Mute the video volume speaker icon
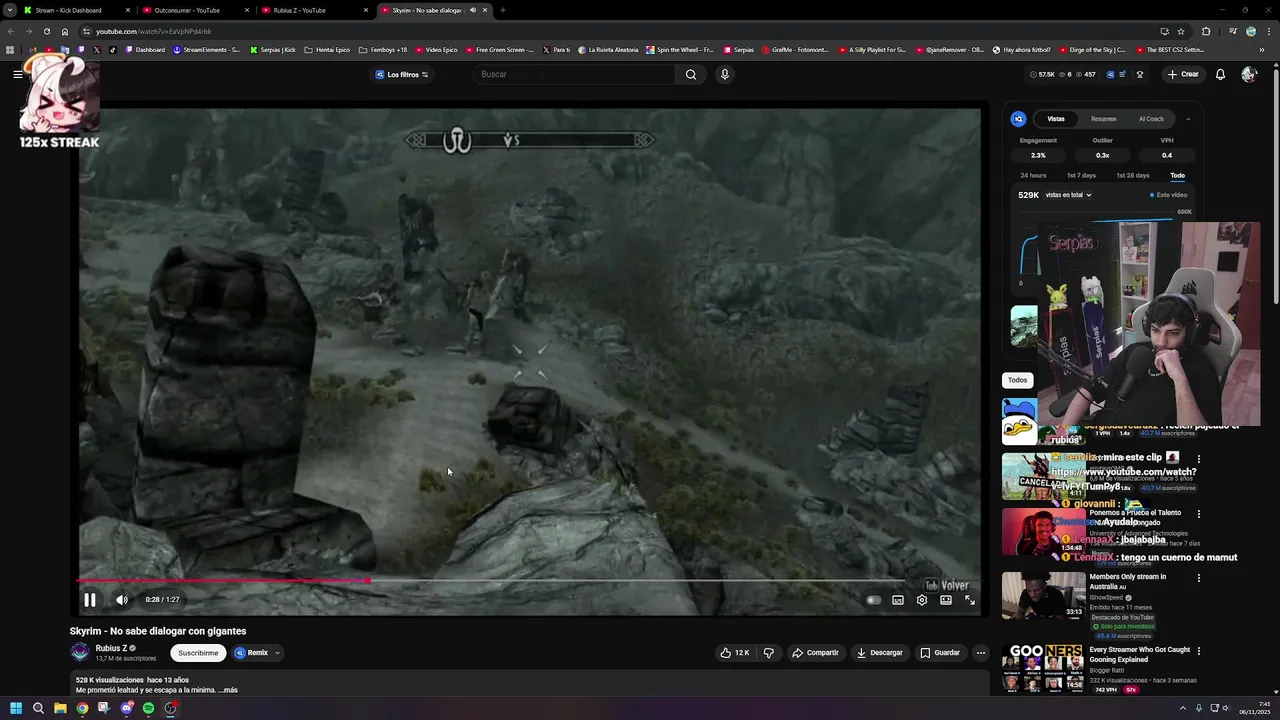The image size is (1280, 720). 122,600
